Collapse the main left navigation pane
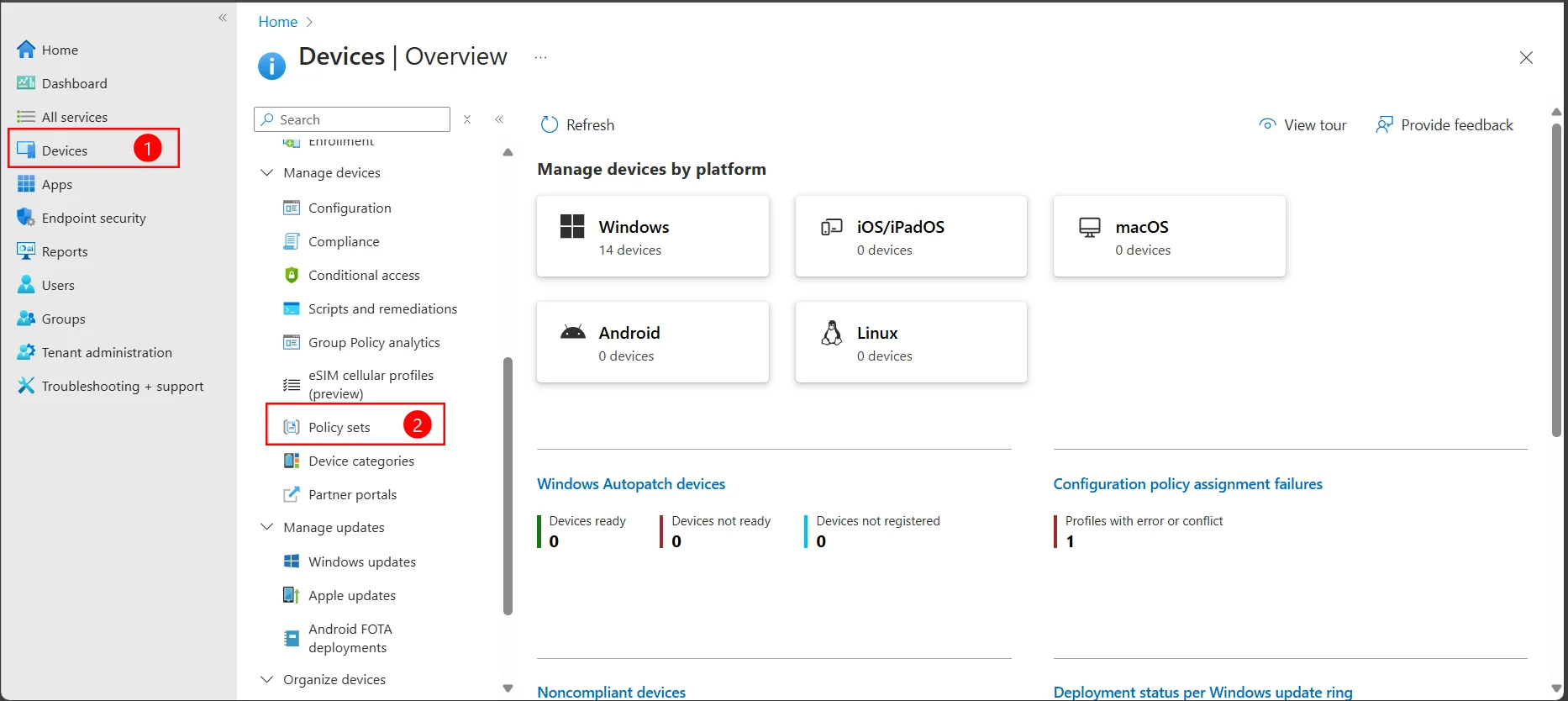 [223, 18]
